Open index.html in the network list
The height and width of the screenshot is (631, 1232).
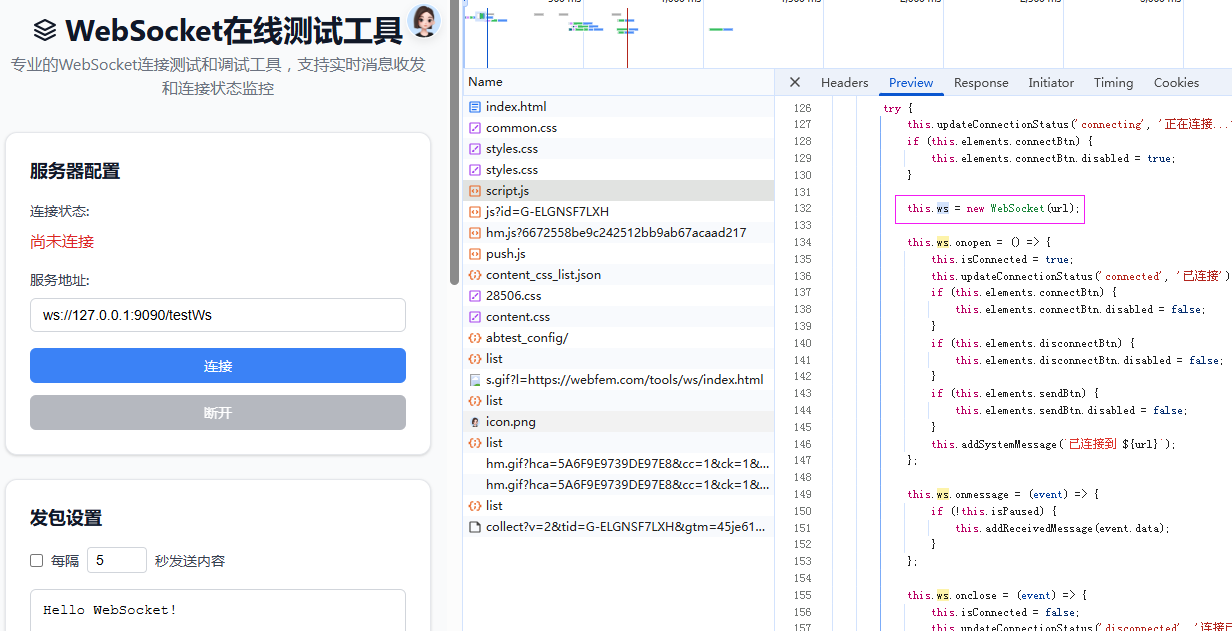coord(618,107)
